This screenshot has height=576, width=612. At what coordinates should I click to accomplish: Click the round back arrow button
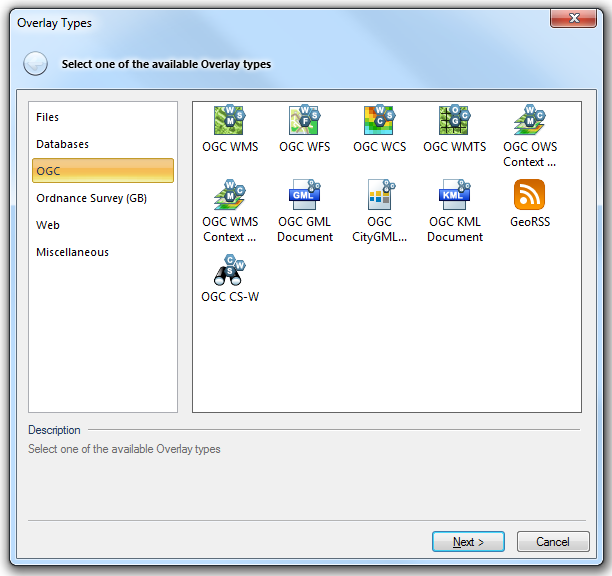click(36, 64)
